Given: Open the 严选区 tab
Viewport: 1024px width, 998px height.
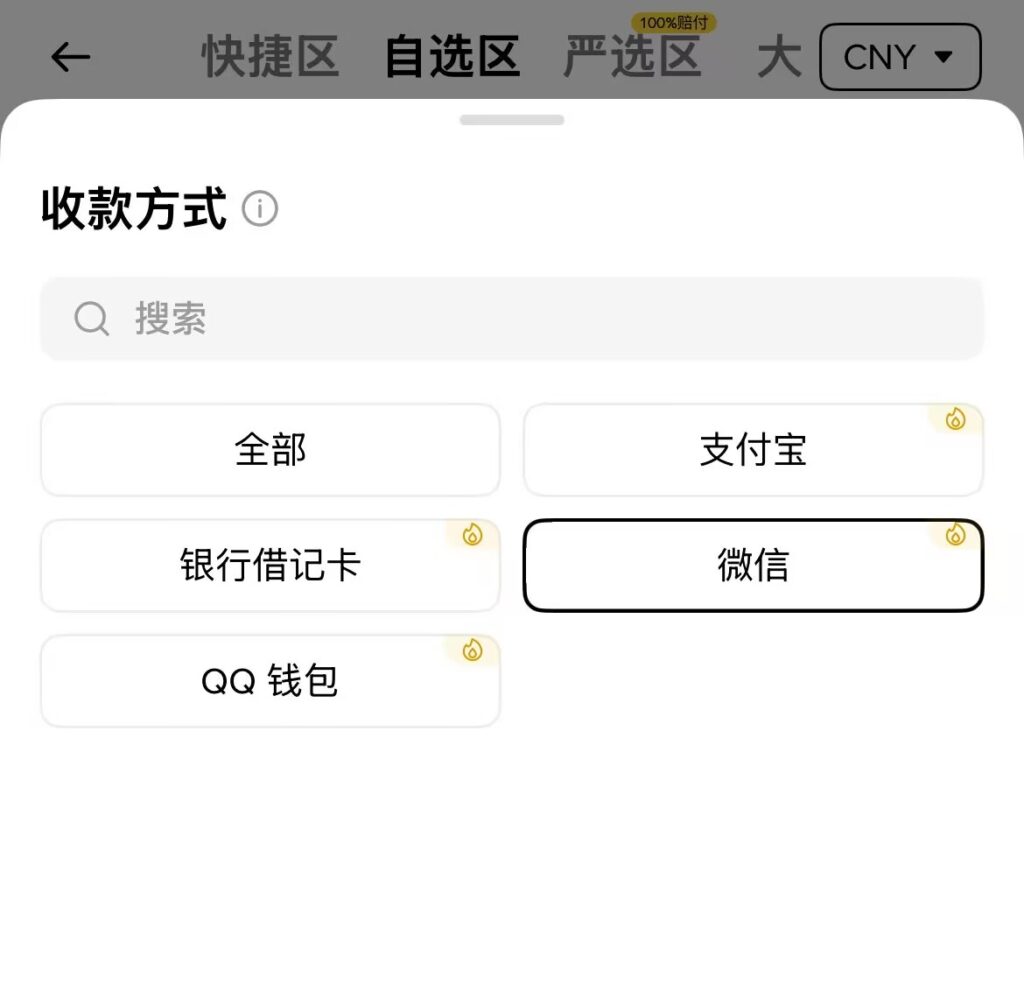Looking at the screenshot, I should 632,57.
